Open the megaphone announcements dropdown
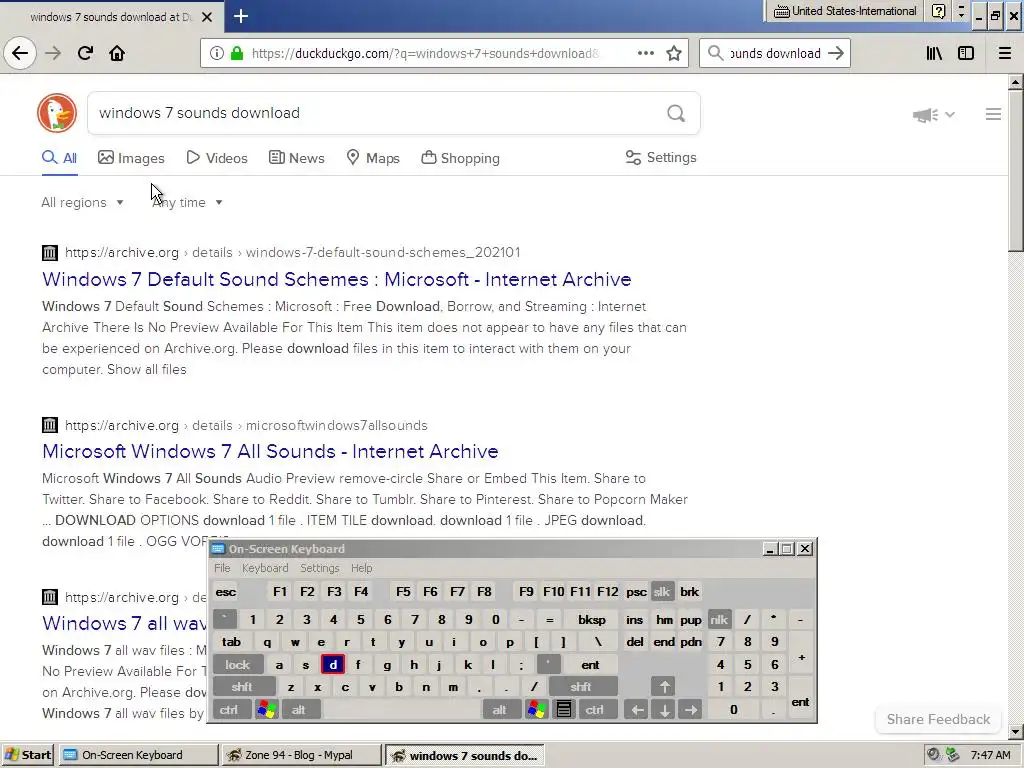 [934, 115]
